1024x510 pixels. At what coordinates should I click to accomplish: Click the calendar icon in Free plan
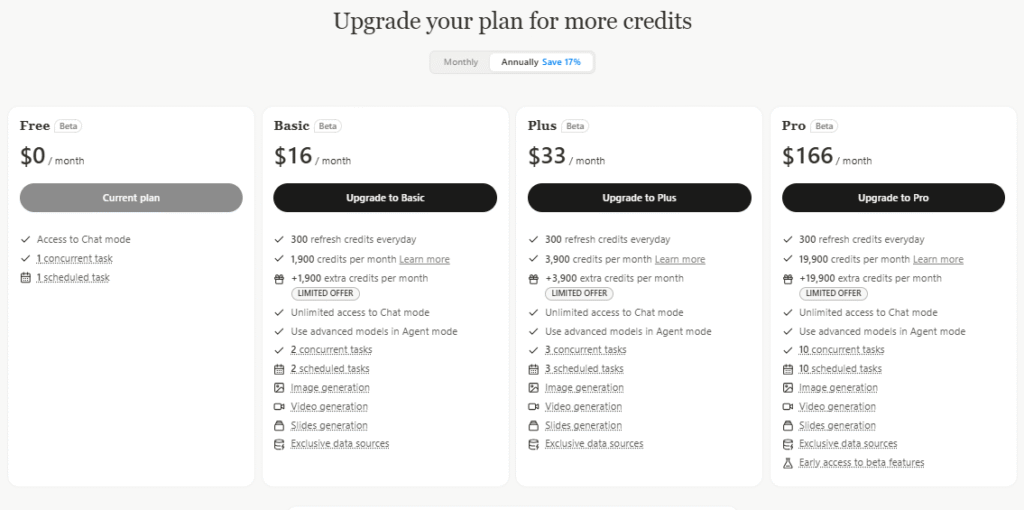click(26, 277)
